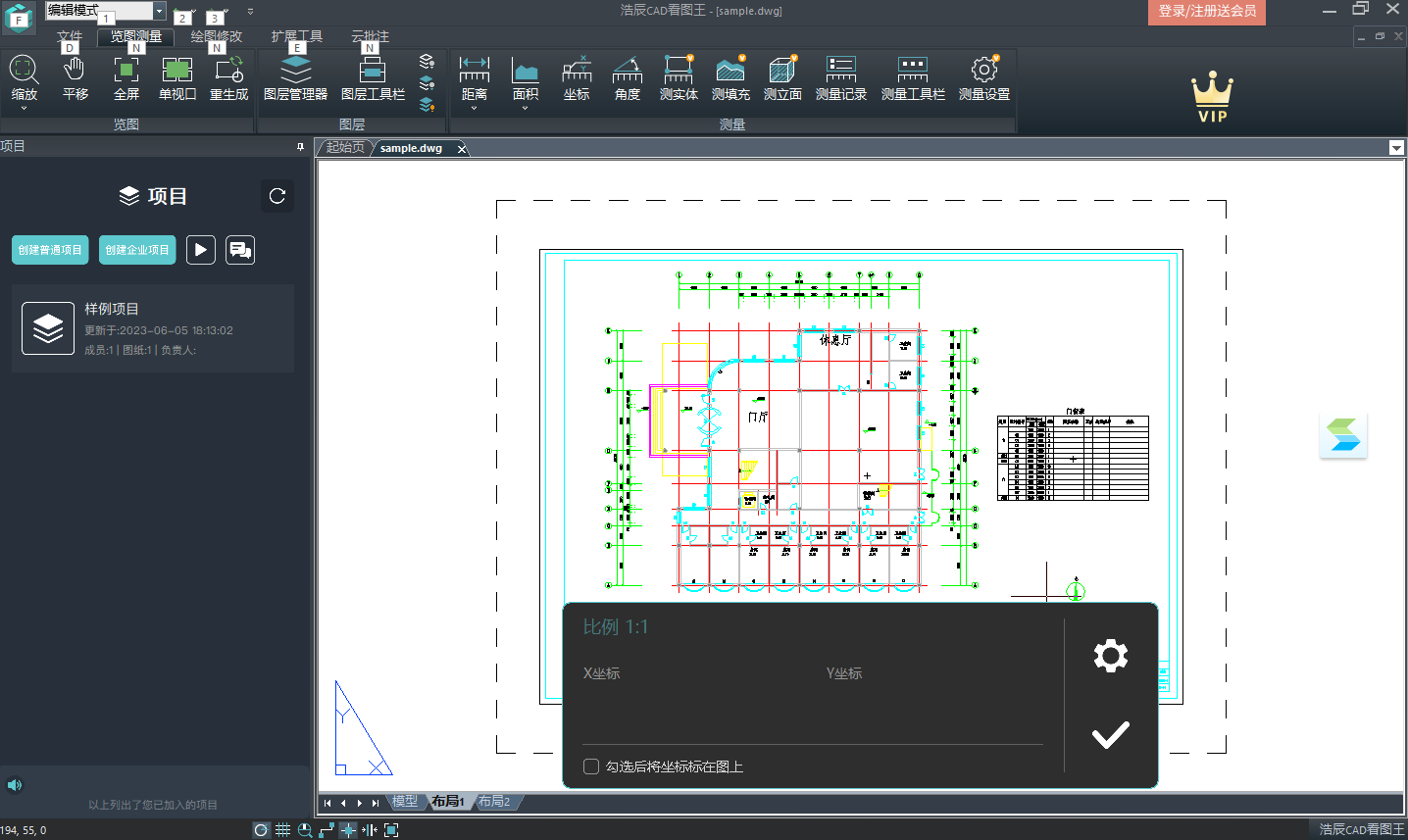Click 登录/注册送会员 button
Image resolution: width=1408 pixels, height=840 pixels.
pos(1207,11)
